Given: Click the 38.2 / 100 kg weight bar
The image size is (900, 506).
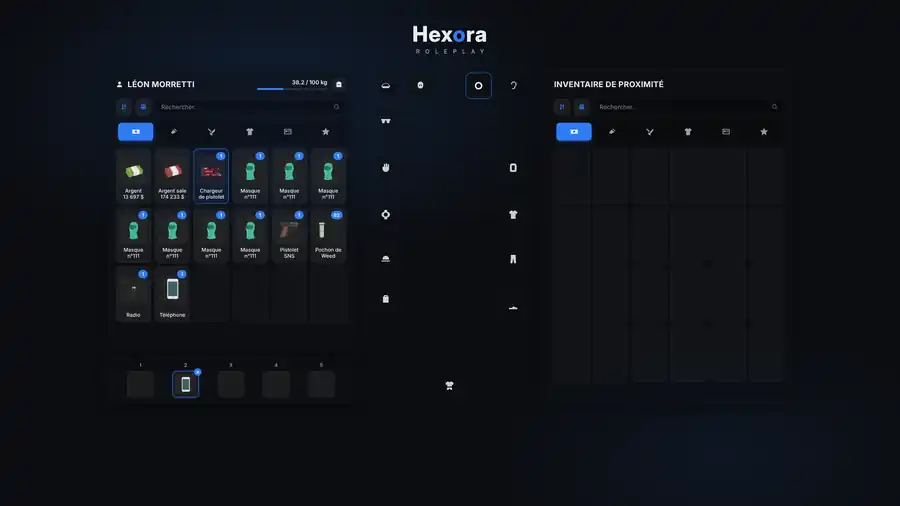Looking at the screenshot, I should (292, 88).
